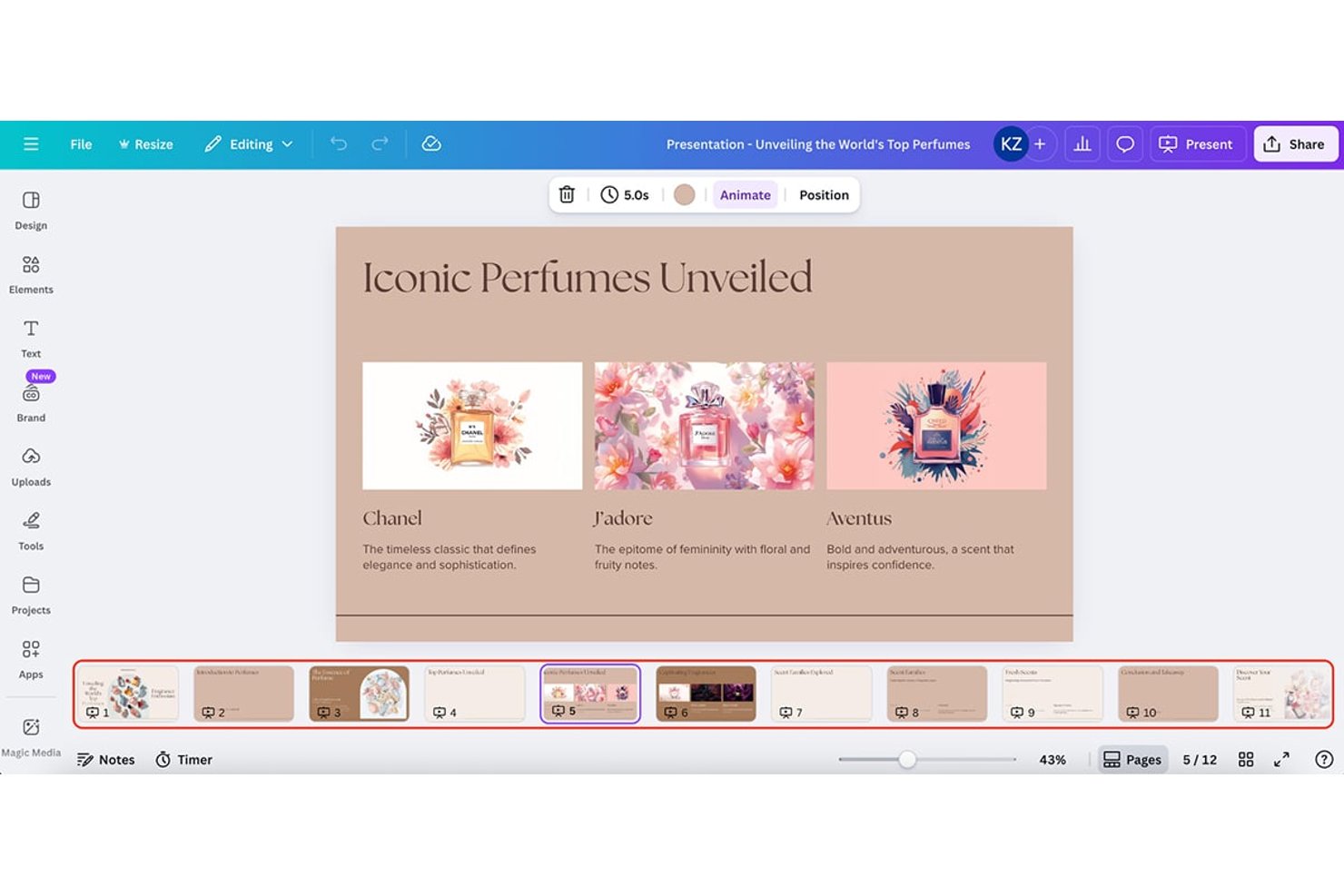Delete page with the trash icon
The width and height of the screenshot is (1344, 896).
click(567, 194)
